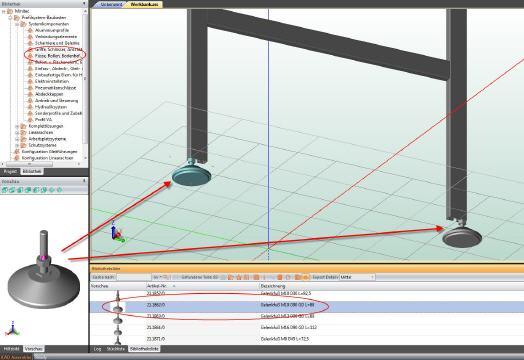The image size is (524, 360).
Task: Click the Hydrauliksystem category icon
Action: click(30, 107)
